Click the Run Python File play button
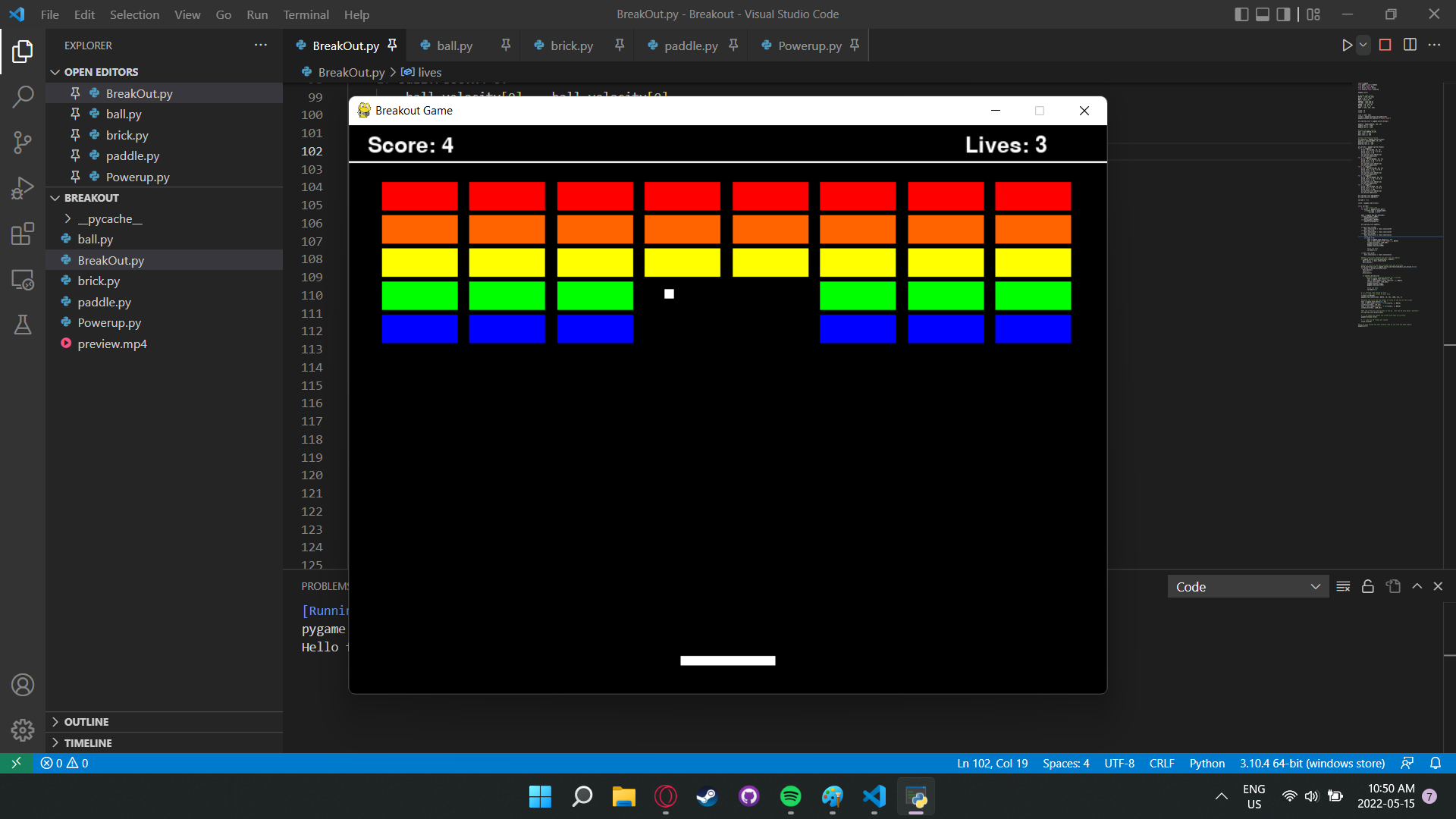Screen dimensions: 1456x819 click(1347, 45)
